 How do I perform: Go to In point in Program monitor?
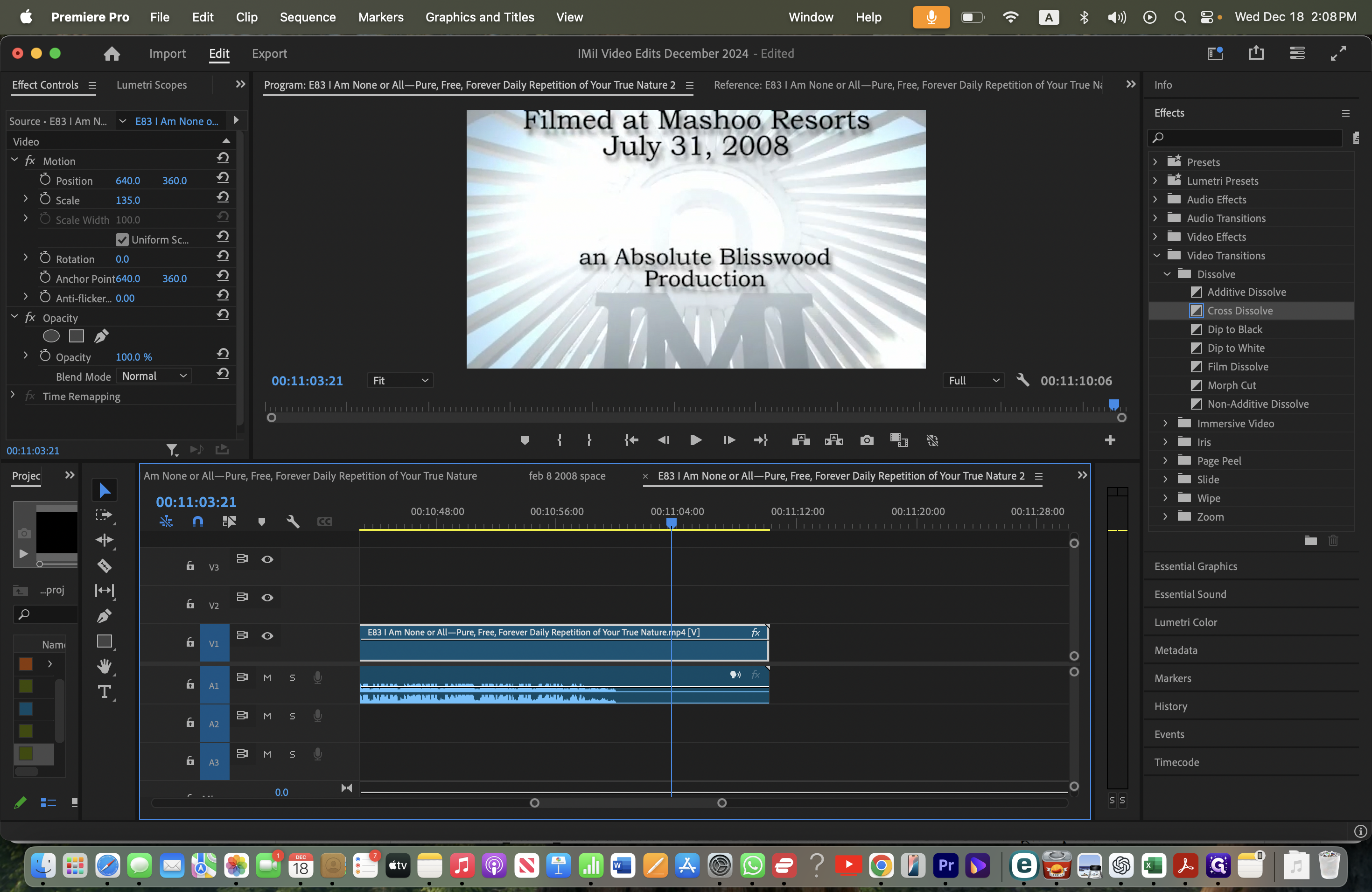point(631,440)
